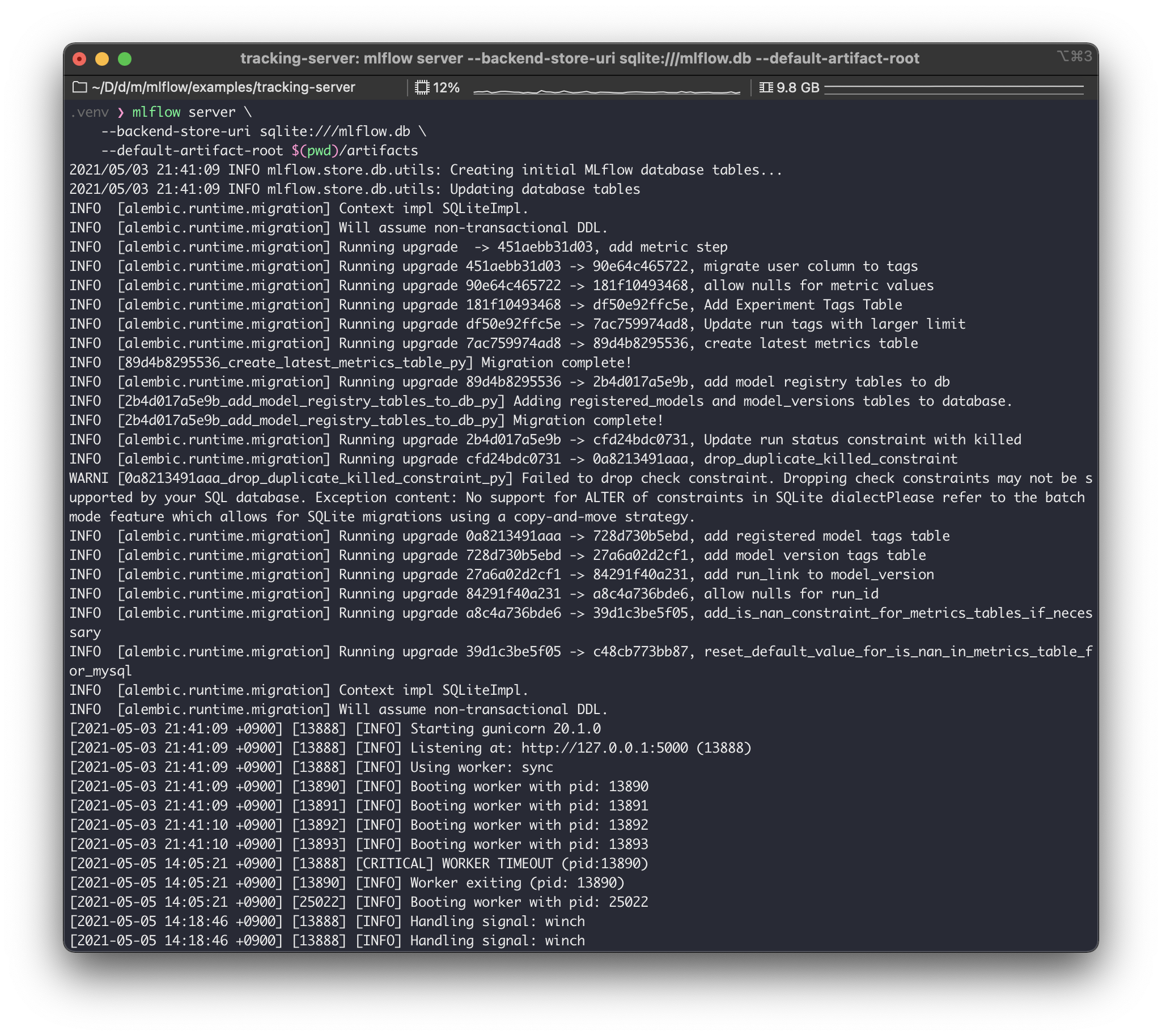Click the ⌥⌘3 window shortcut indicator

(x=1074, y=56)
